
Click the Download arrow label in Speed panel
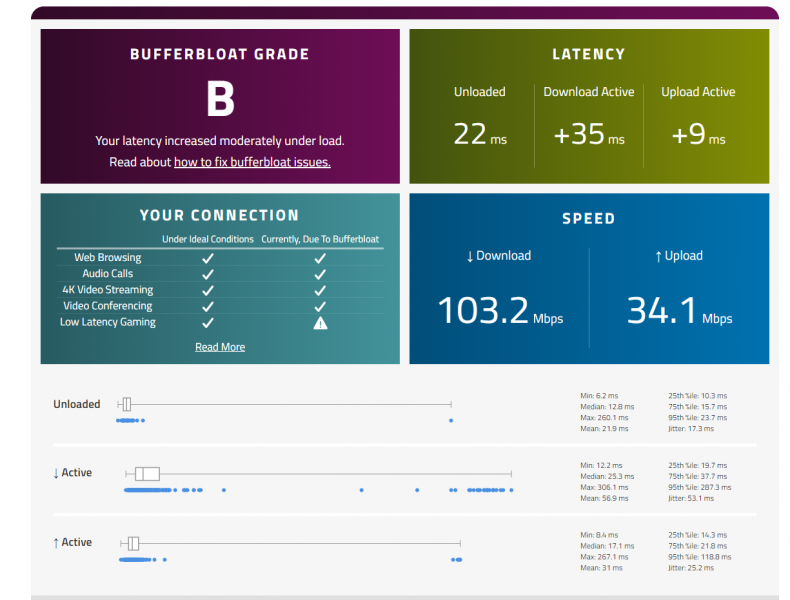pos(498,256)
